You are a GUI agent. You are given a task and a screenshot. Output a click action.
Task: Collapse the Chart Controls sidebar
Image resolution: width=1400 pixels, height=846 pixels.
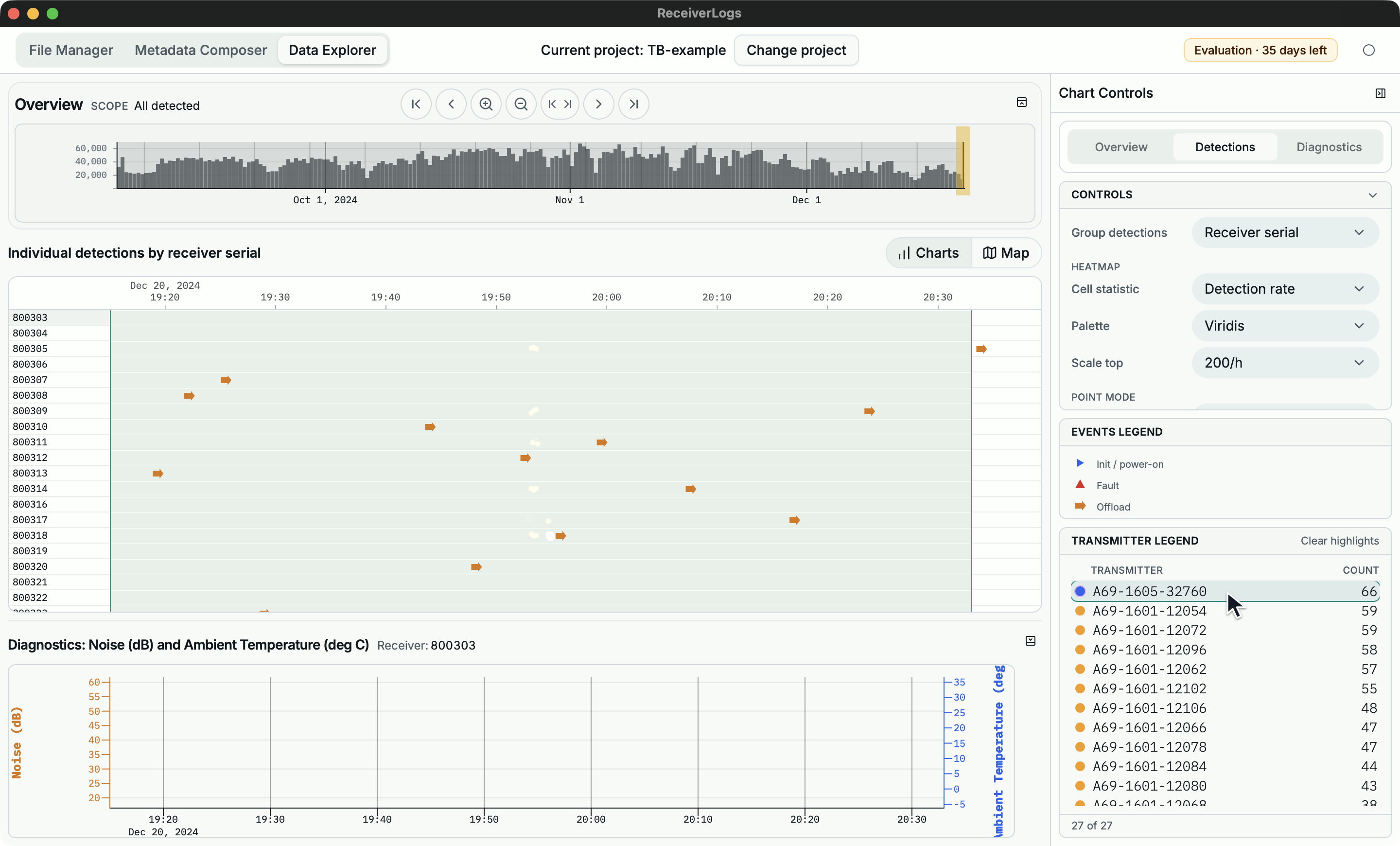1380,93
